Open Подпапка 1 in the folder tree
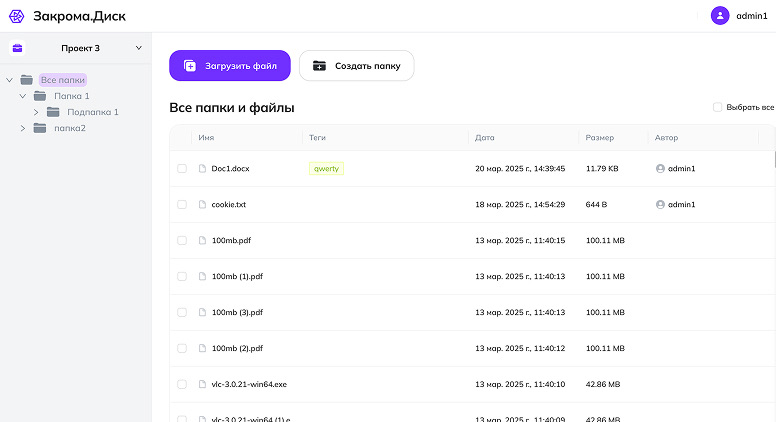Image resolution: width=776 pixels, height=422 pixels. coord(93,112)
